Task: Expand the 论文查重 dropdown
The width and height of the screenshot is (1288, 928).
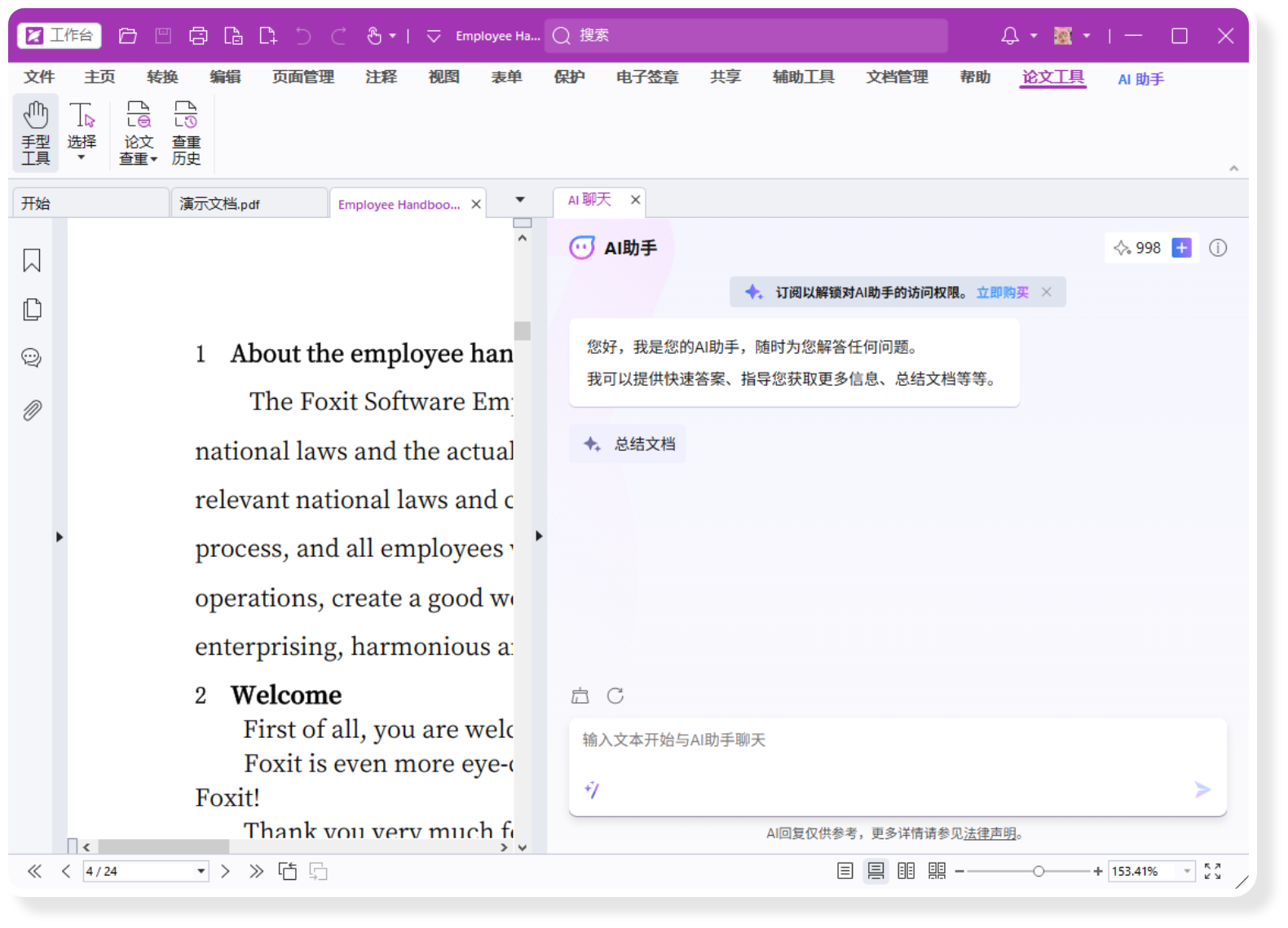Action: (152, 160)
